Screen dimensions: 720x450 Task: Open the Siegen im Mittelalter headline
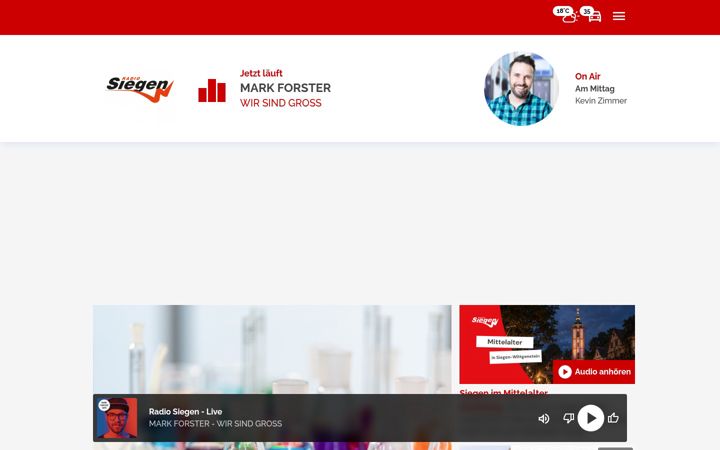(503, 392)
